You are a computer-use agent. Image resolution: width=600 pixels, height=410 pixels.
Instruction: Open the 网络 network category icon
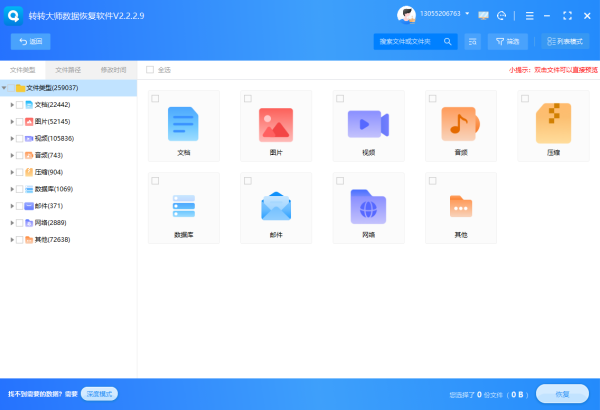(368, 205)
